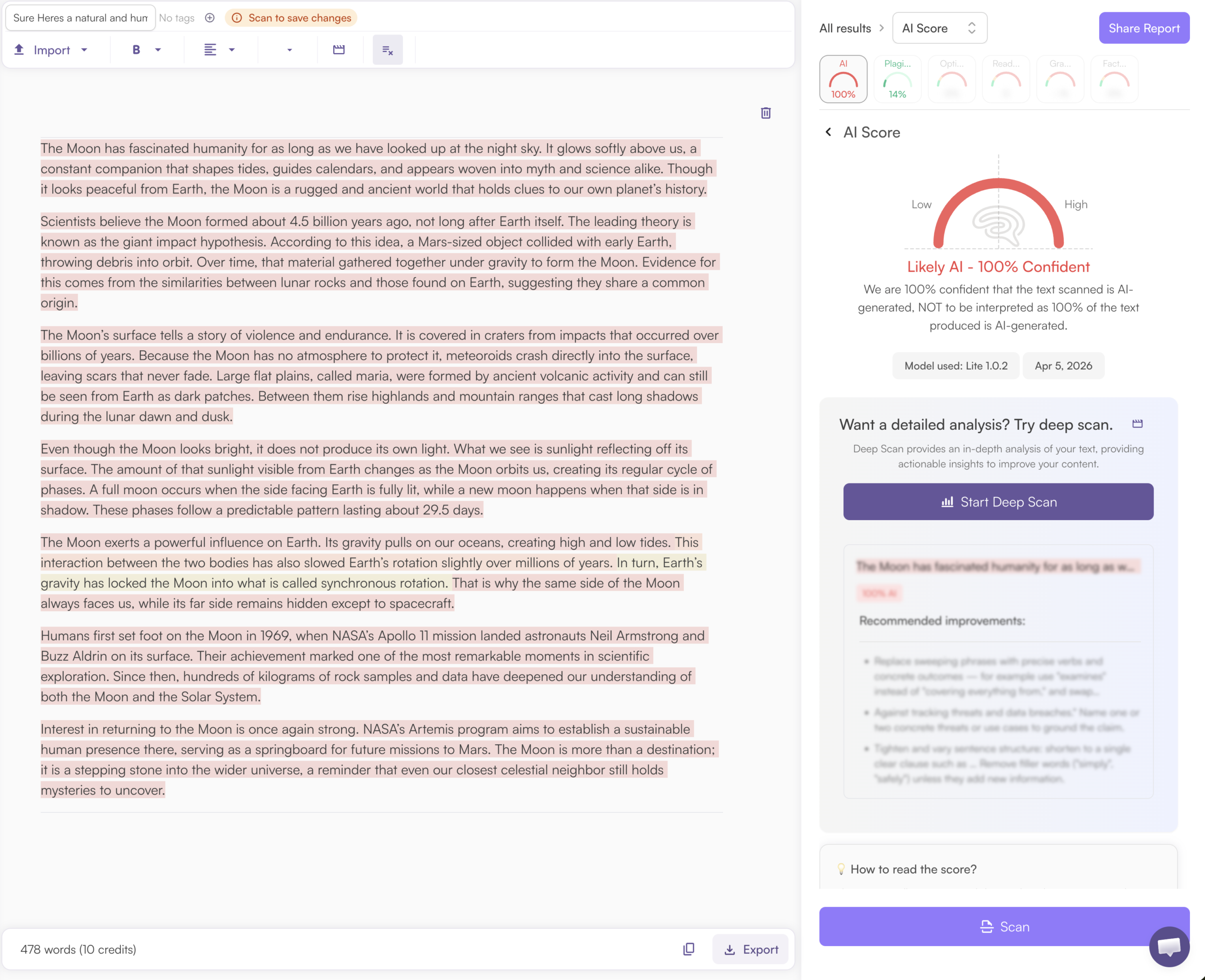Select the AI 100% score tab
The height and width of the screenshot is (980, 1205).
(843, 79)
